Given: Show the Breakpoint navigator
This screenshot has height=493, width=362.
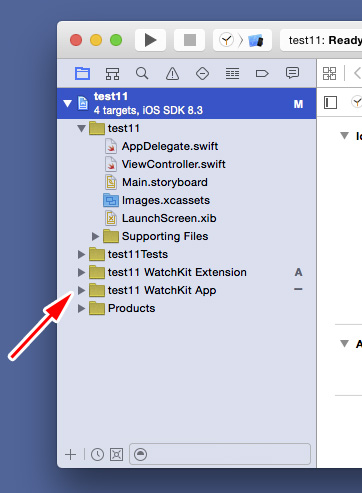Looking at the screenshot, I should click(262, 73).
